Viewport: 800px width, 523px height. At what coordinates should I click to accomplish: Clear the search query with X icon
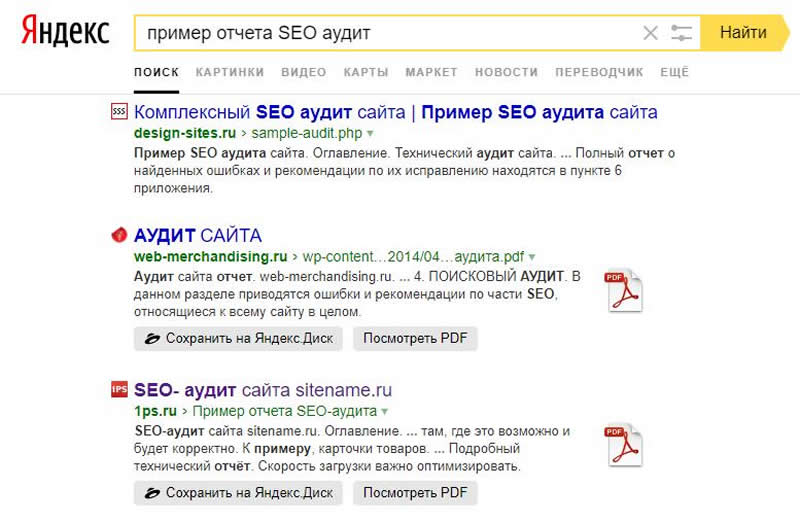point(650,33)
